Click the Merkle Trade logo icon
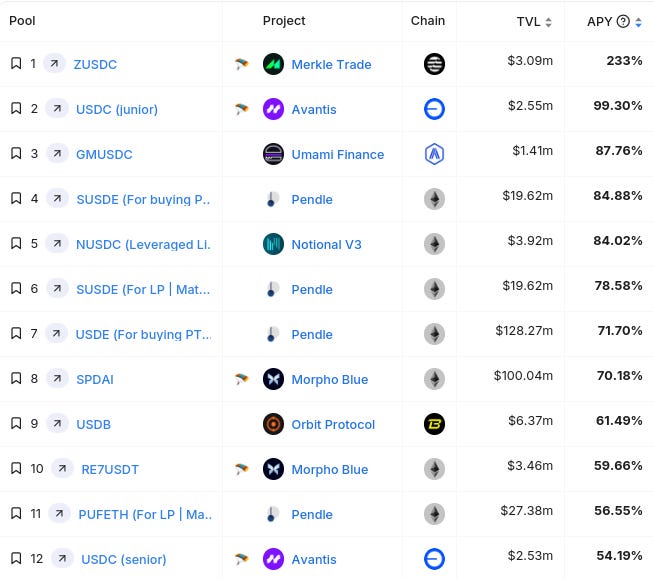654x579 pixels. coord(273,64)
